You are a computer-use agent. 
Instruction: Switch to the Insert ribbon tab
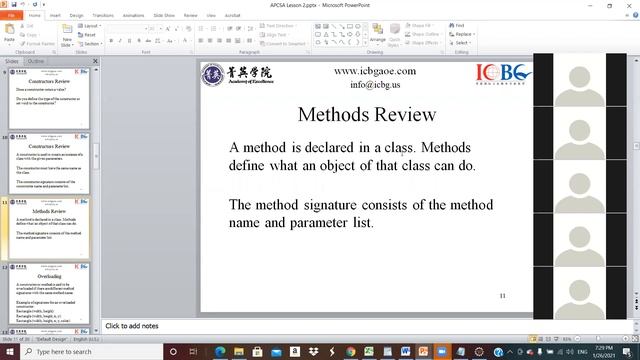click(x=55, y=15)
